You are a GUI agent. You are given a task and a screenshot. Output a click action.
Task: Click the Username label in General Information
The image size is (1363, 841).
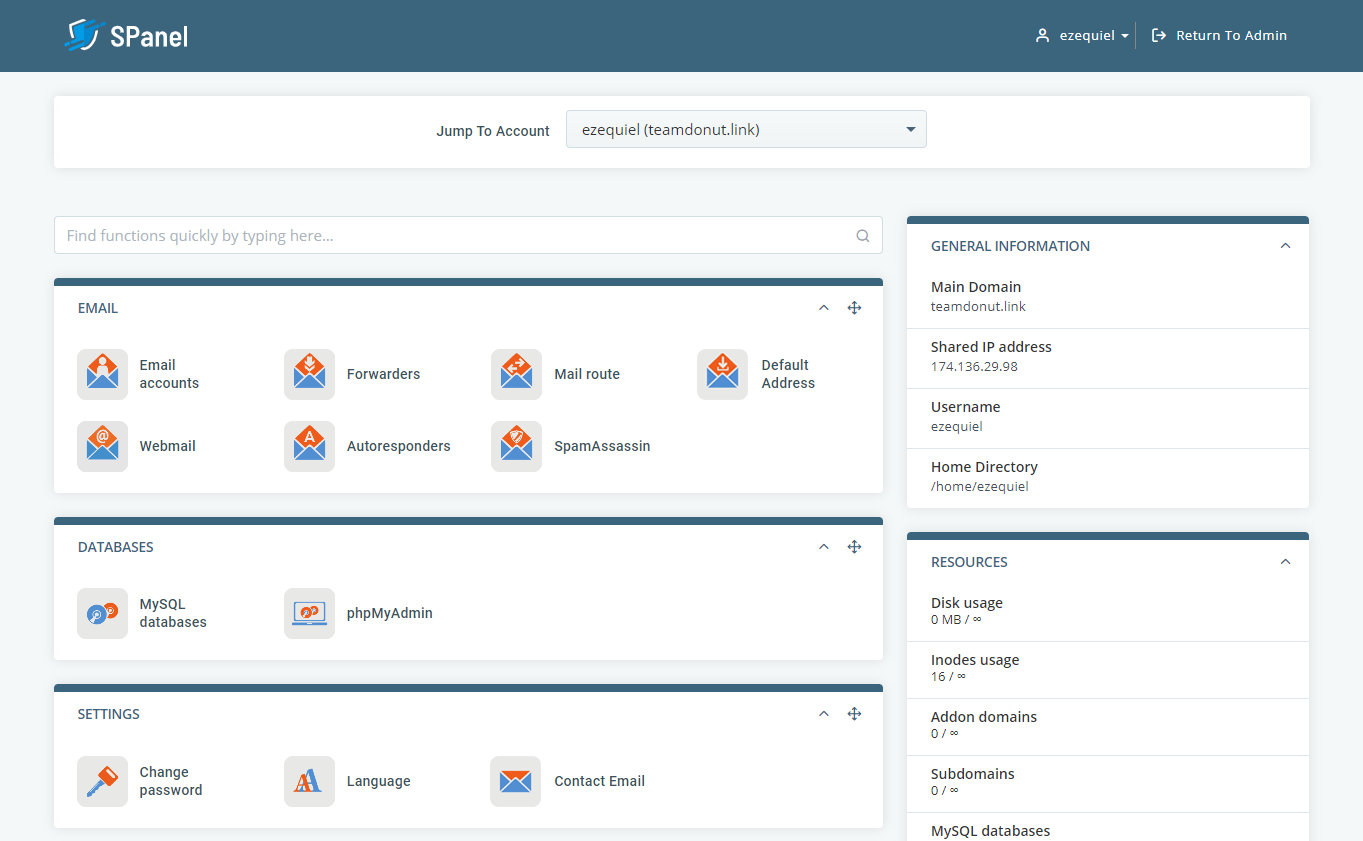pyautogui.click(x=965, y=407)
